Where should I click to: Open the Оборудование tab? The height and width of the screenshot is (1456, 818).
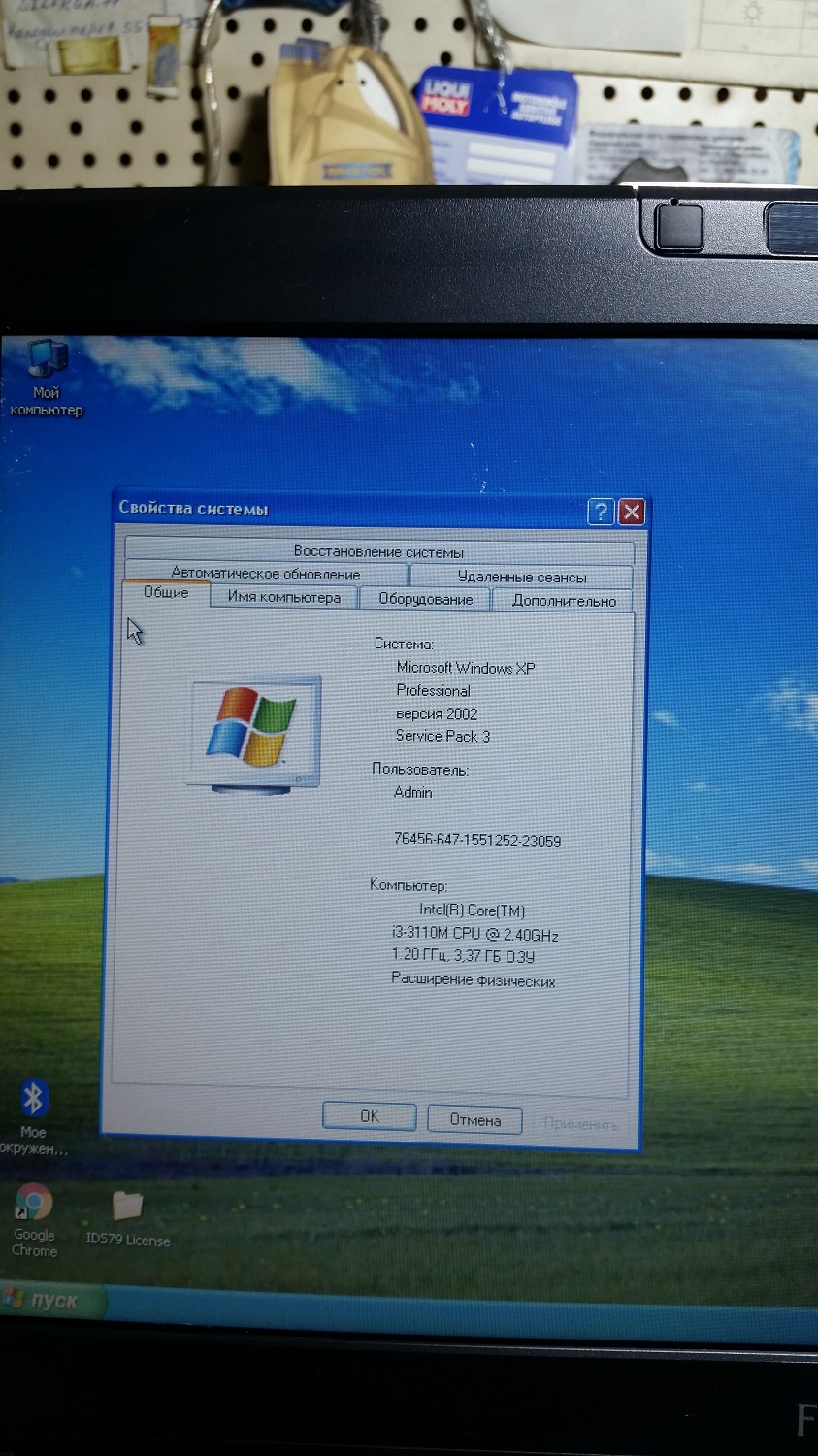pos(426,599)
